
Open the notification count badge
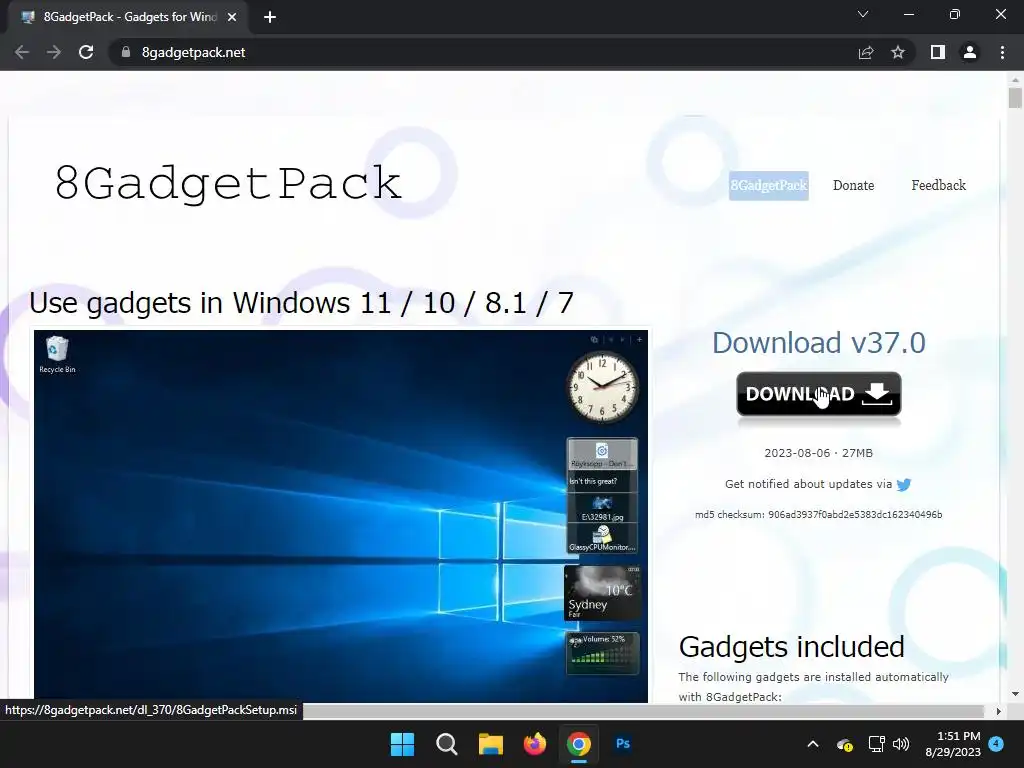(x=996, y=743)
